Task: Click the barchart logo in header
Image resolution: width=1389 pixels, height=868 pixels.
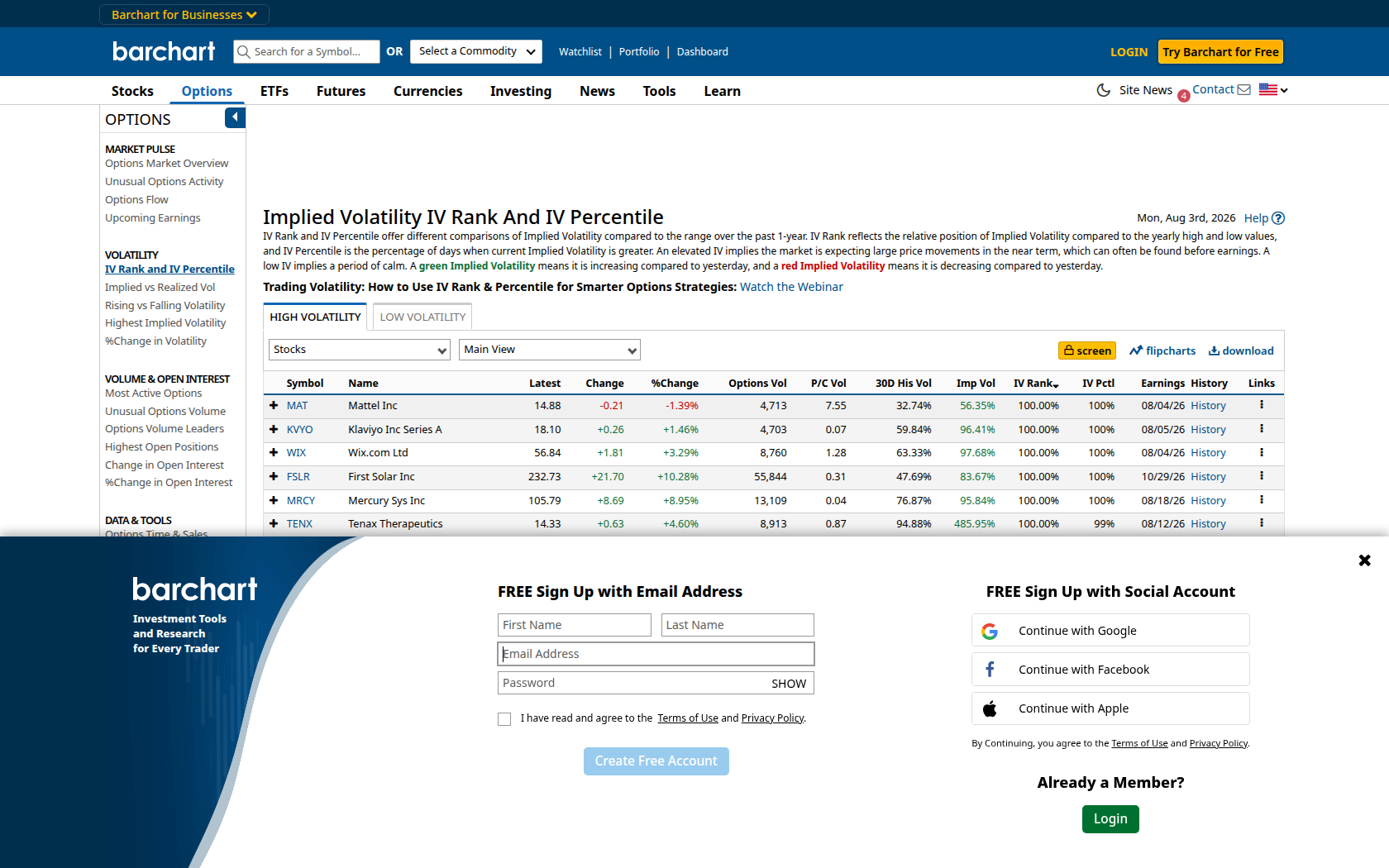Action: (164, 51)
